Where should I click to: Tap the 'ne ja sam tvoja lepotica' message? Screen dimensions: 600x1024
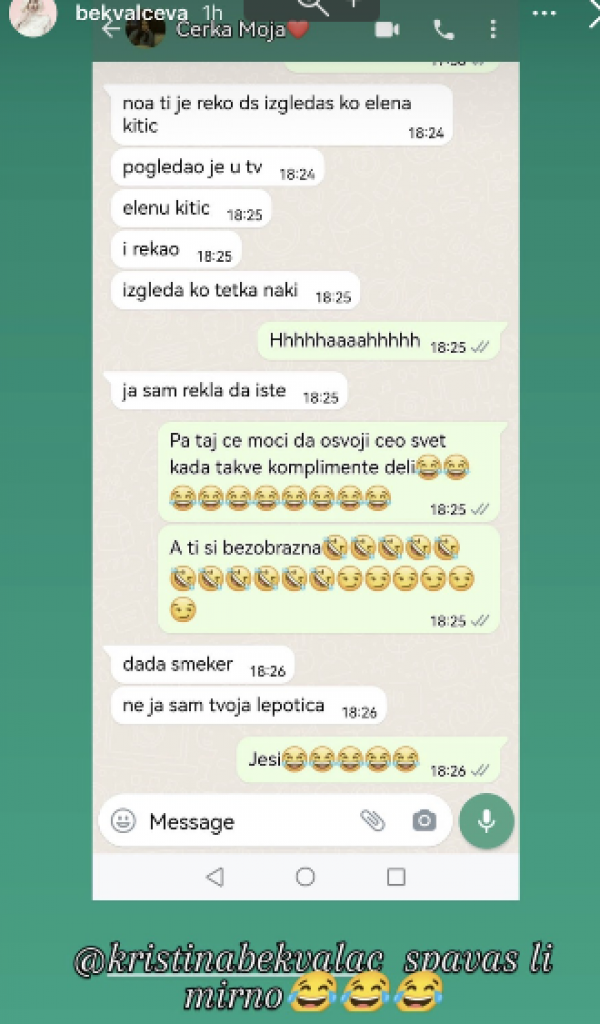[x=249, y=706]
